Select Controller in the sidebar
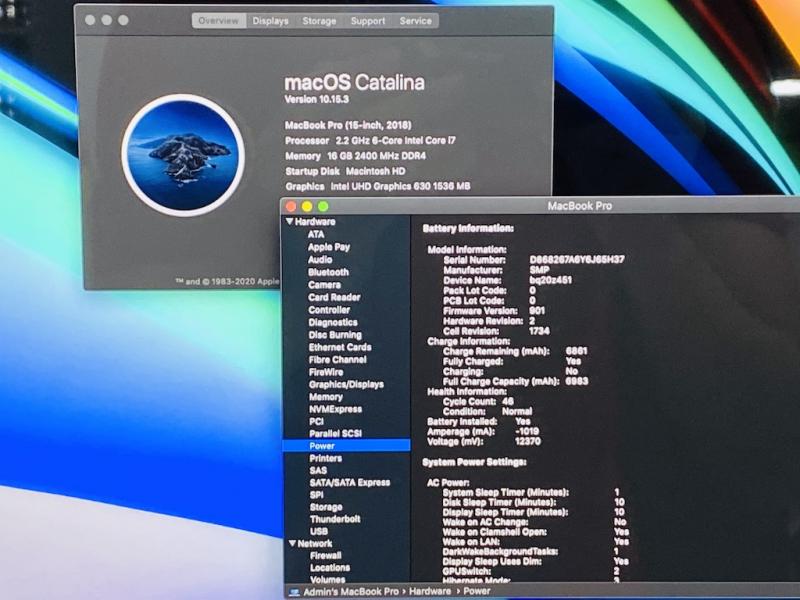Viewport: 800px width, 600px height. pos(329,310)
